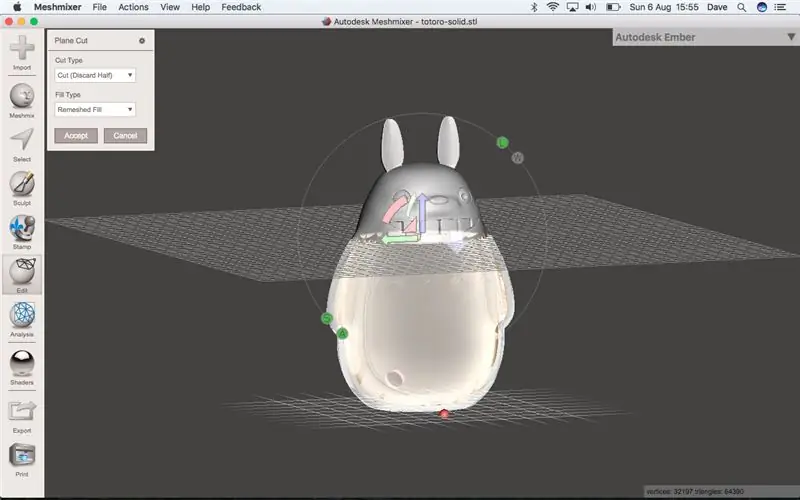
Task: Click the Plane Cut settings gear
Action: [x=142, y=41]
